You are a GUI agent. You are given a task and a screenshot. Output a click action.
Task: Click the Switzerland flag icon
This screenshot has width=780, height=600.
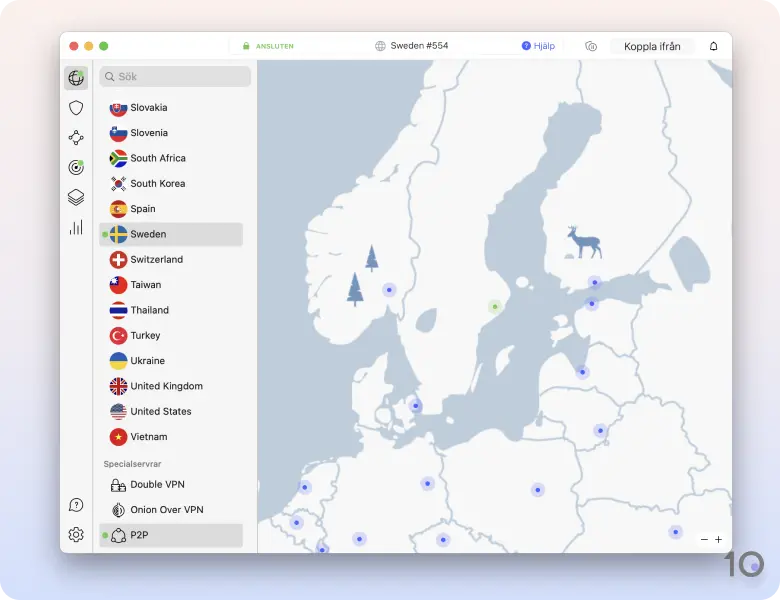[118, 260]
